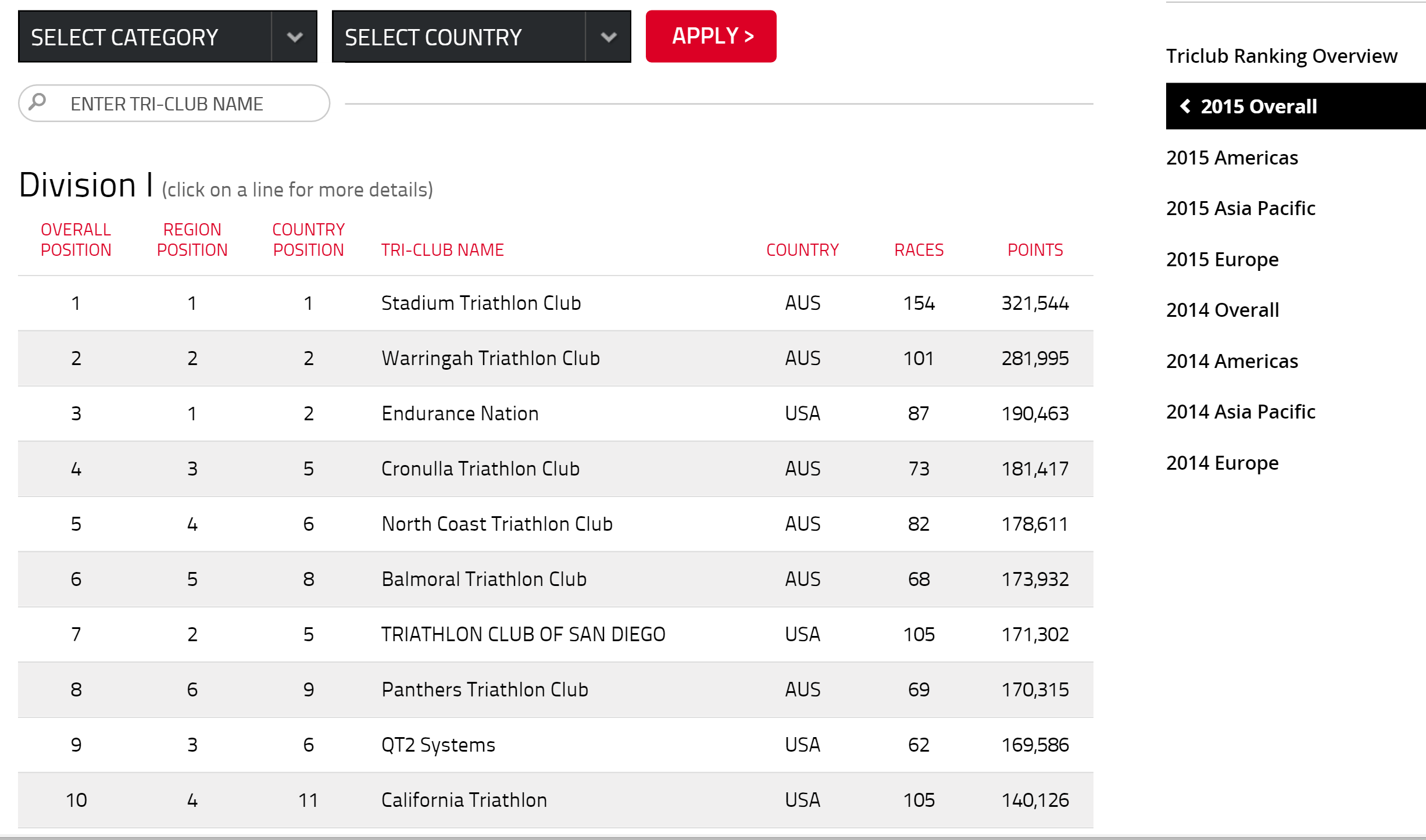Image resolution: width=1426 pixels, height=840 pixels.
Task: Select the Triathlon Club of San Diego row
Action: point(555,634)
